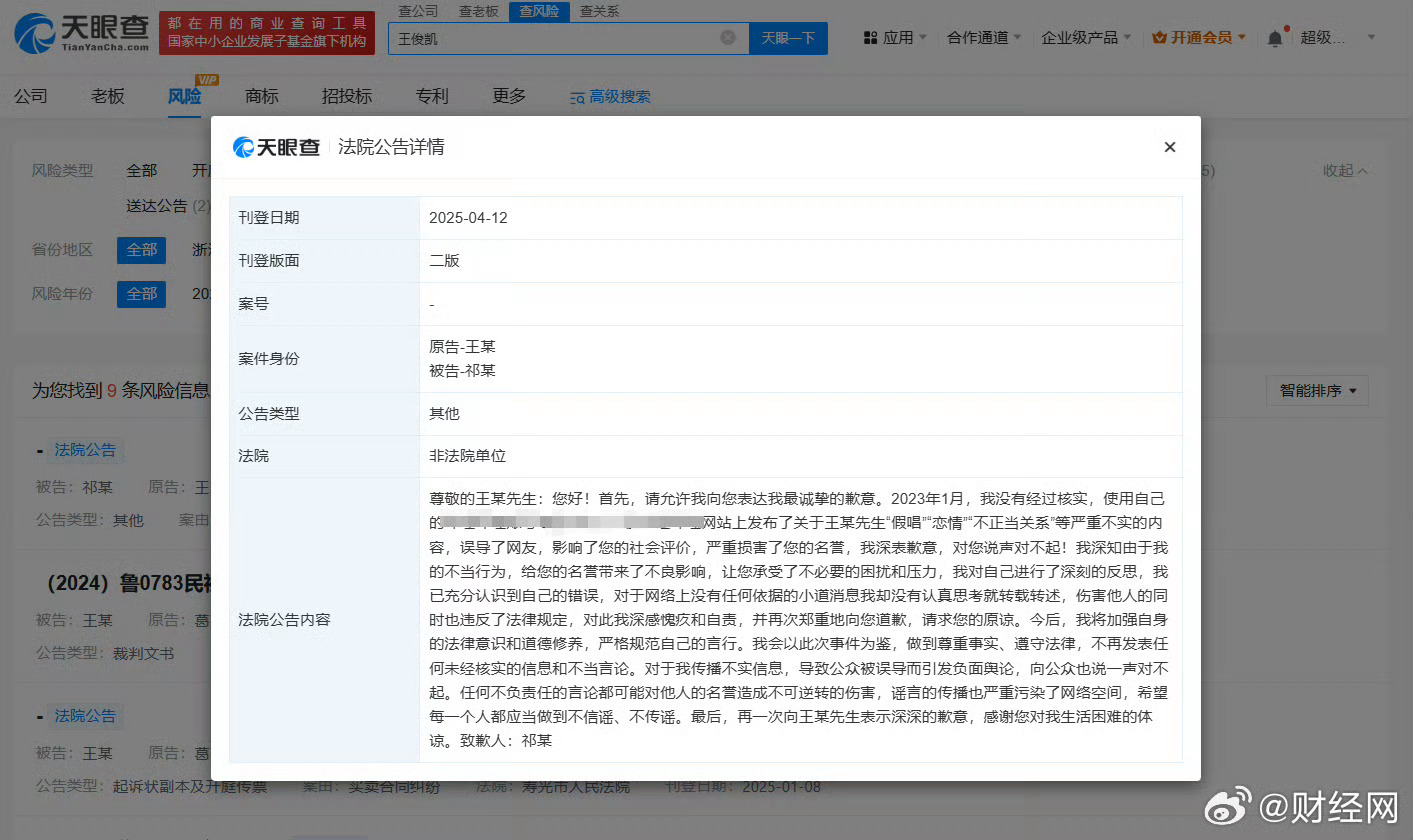Close the court announcement detail dialog
This screenshot has height=840, width=1413.
pos(1169,147)
